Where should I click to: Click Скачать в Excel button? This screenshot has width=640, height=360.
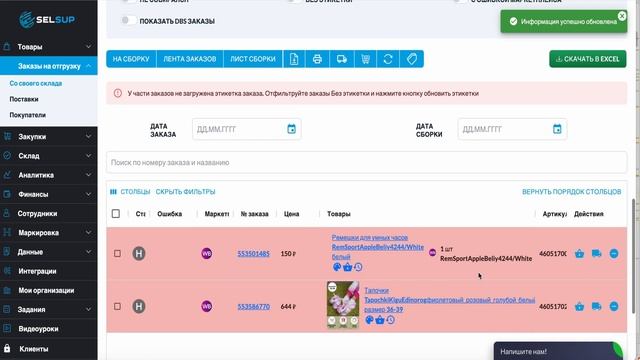[x=588, y=59]
